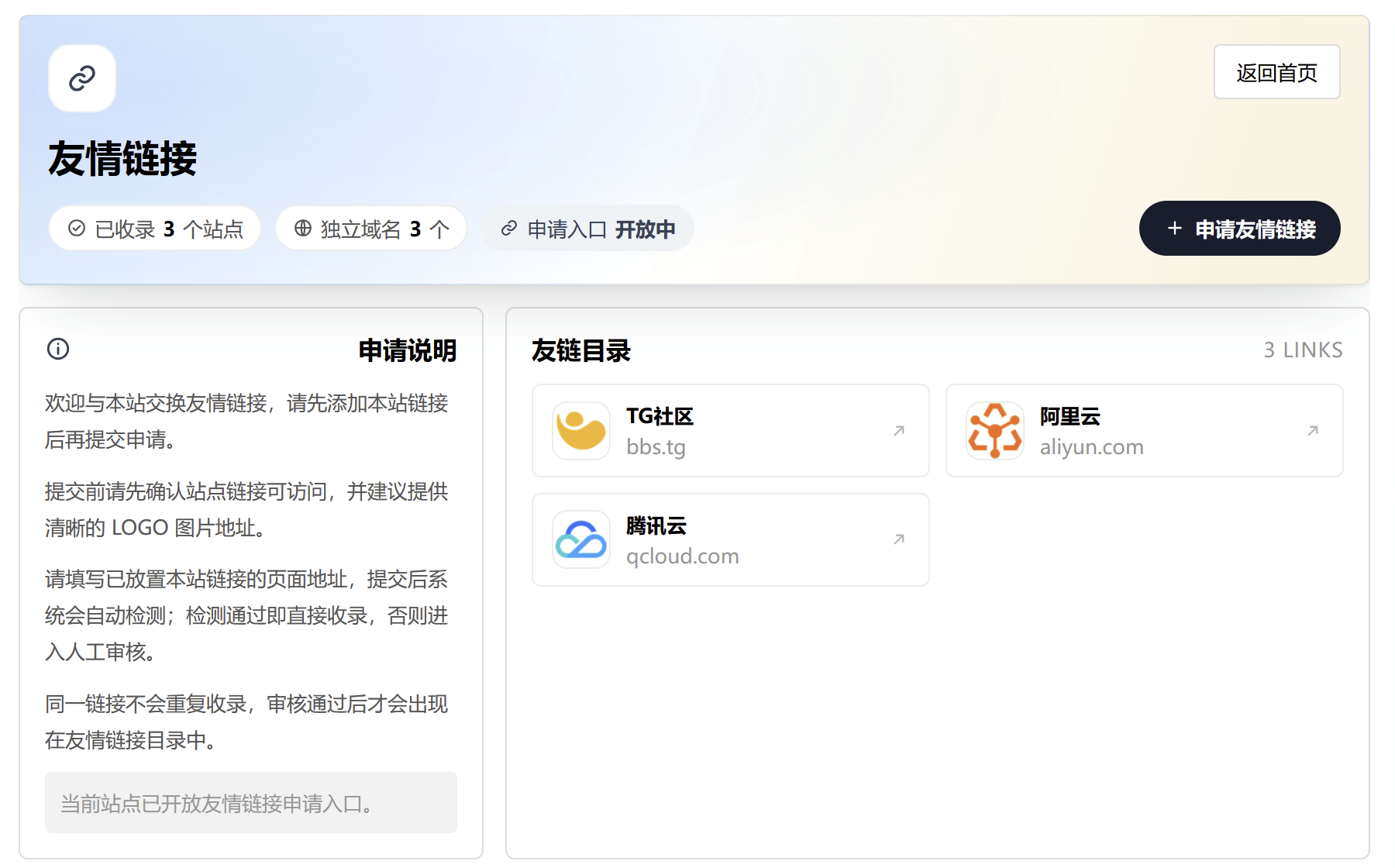Click the arrow icon on TG社区 card
The width and height of the screenshot is (1395, 868).
(899, 431)
